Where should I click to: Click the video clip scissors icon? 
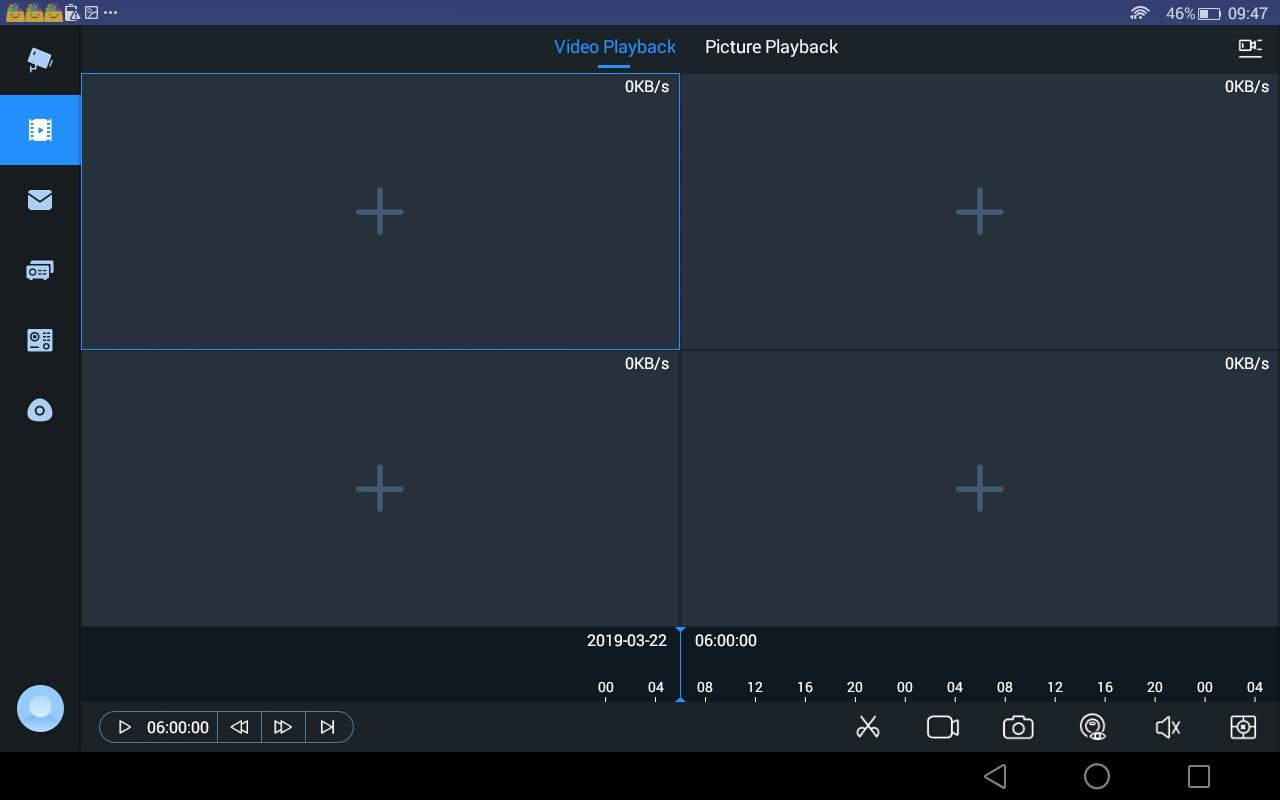[x=868, y=727]
